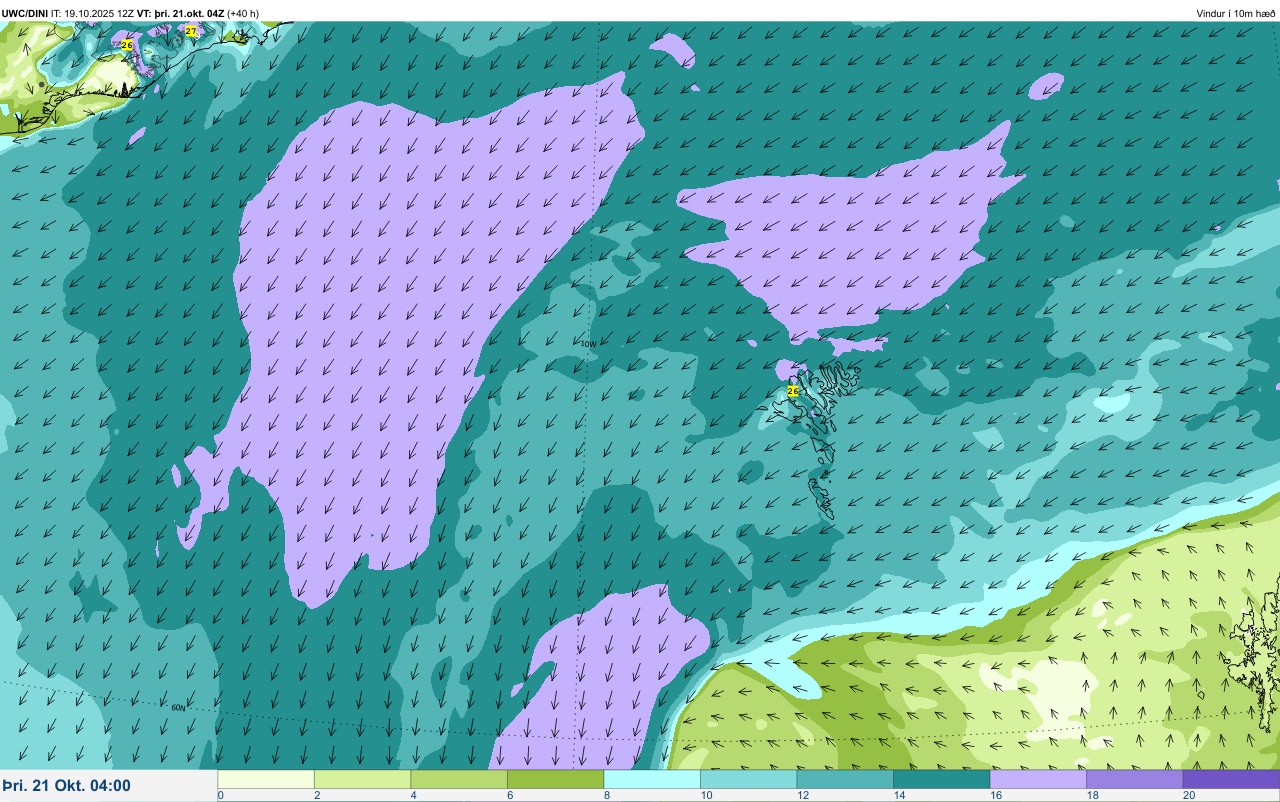Click the legend scale number '4'
Viewport: 1280px width, 802px height.
(x=412, y=796)
